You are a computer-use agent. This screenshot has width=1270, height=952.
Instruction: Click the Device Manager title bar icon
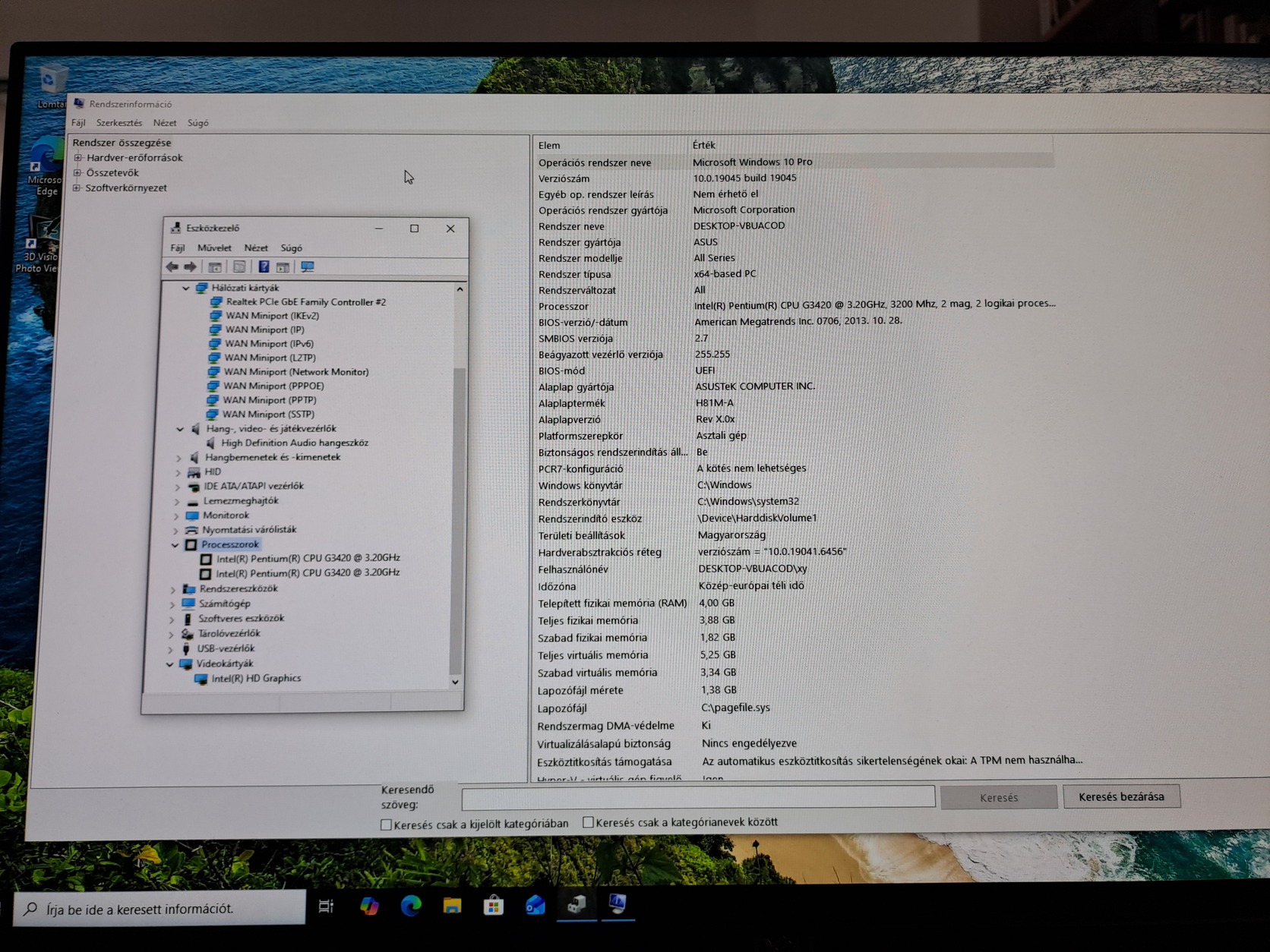(175, 228)
